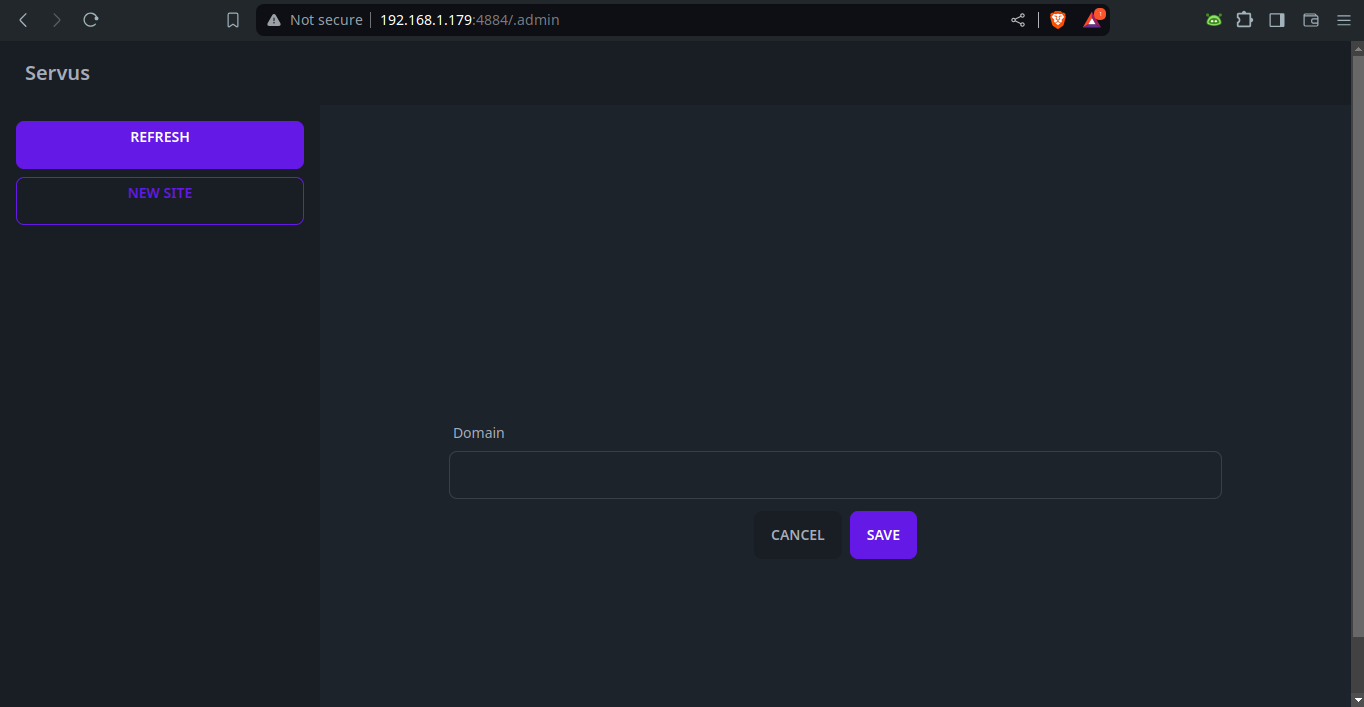Screen dimensions: 1364x707
Task: Click the green robot extension icon
Action: [x=1213, y=20]
